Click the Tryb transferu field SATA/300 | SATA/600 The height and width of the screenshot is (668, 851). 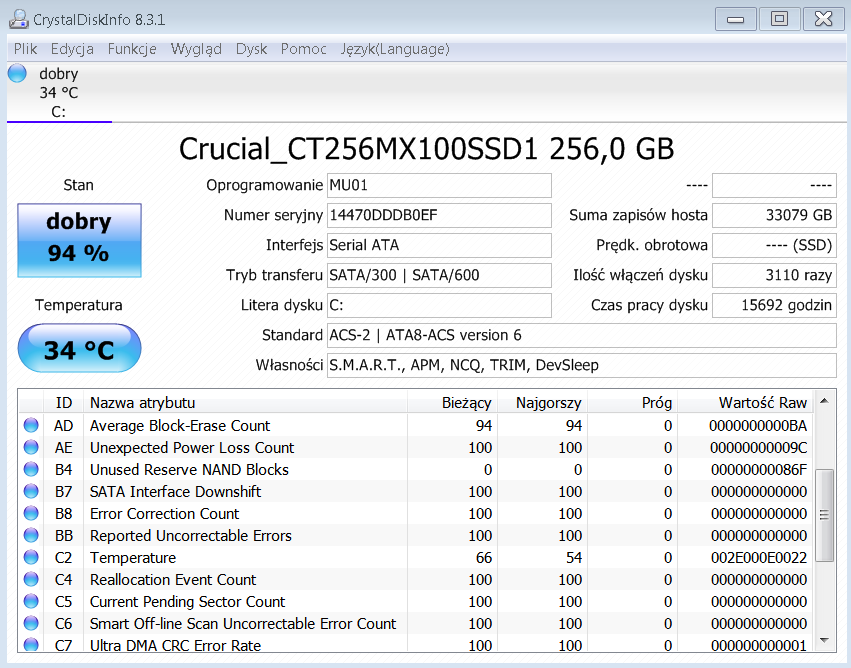point(439,276)
